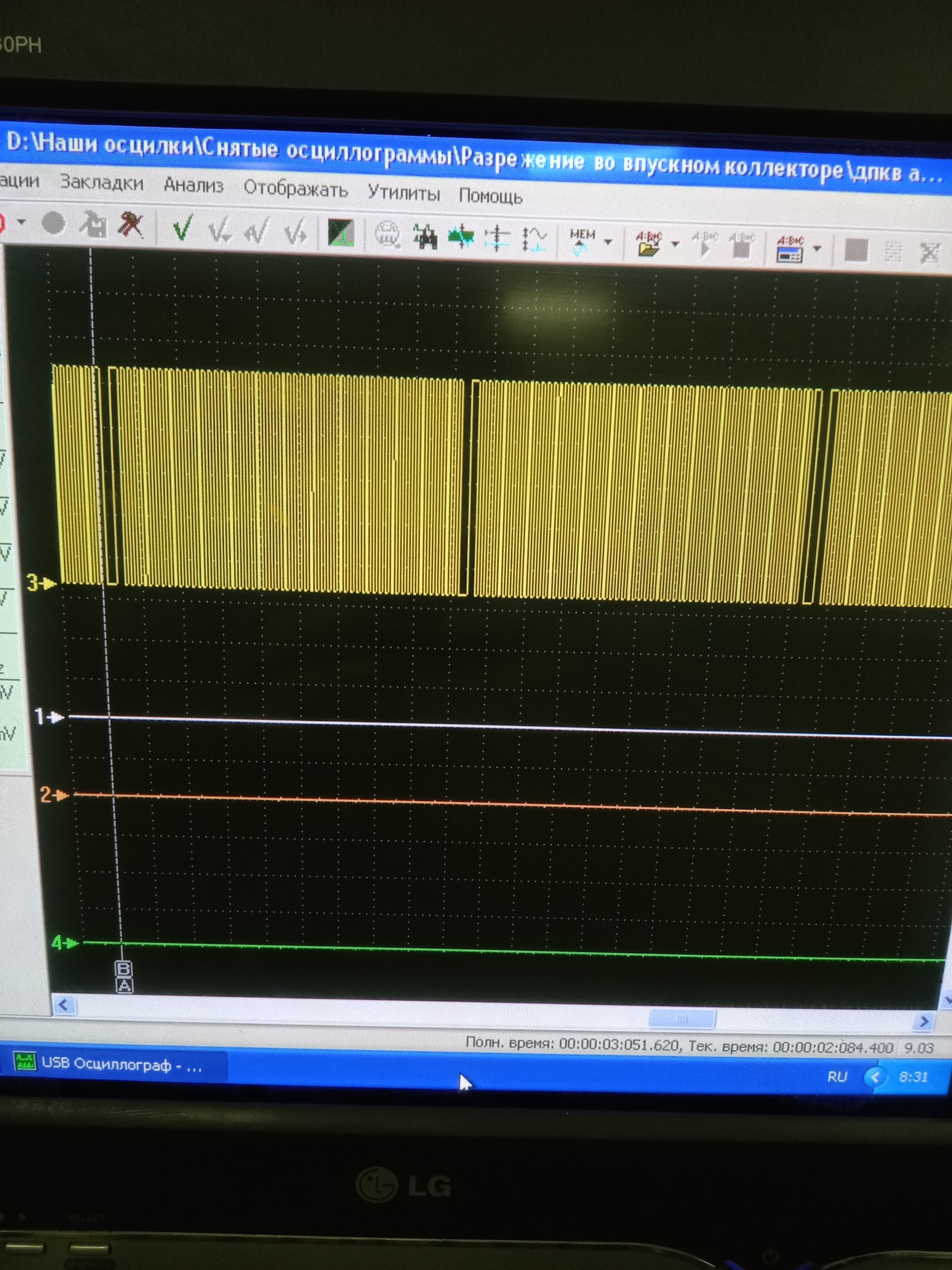Open the Закладки menu
Screen dimensions: 952x1270
click(102, 183)
